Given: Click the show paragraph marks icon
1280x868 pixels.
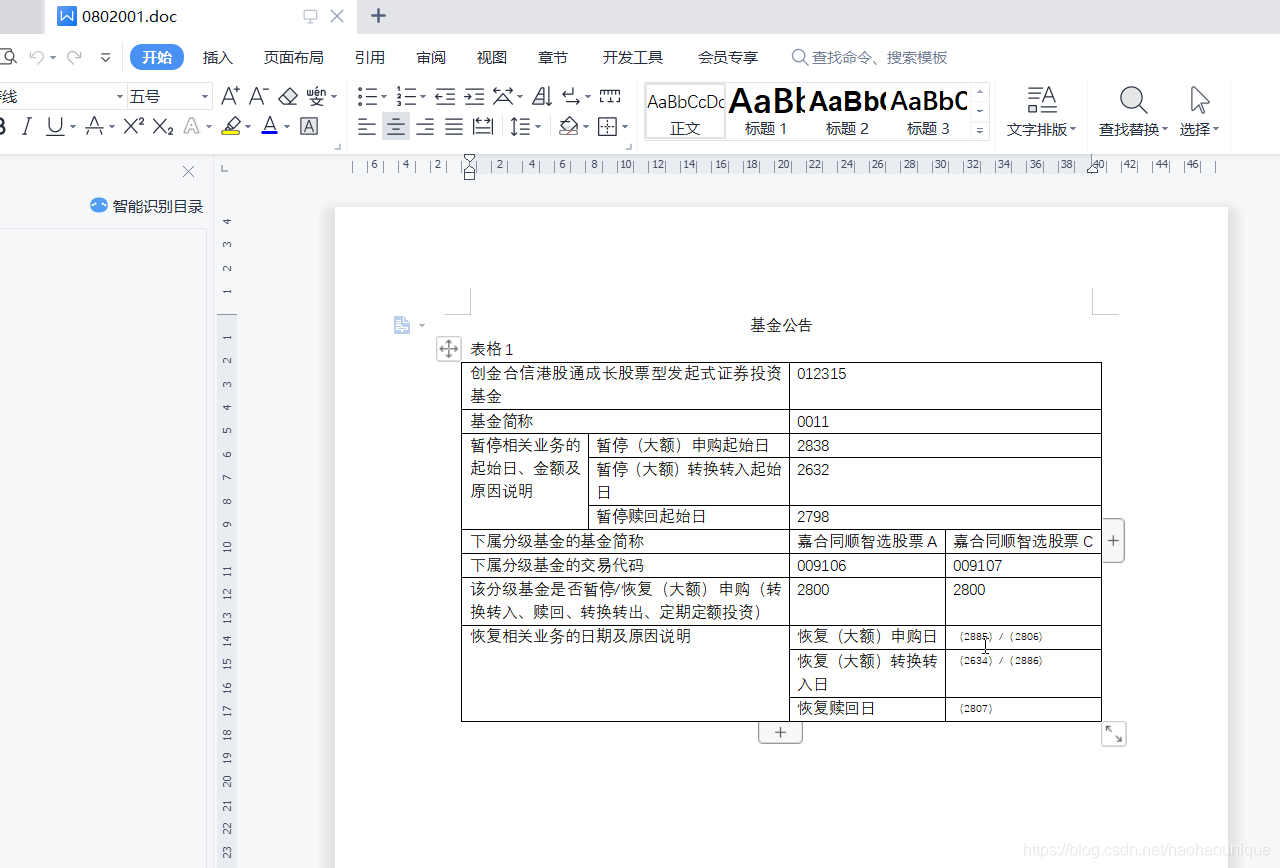Looking at the screenshot, I should tap(571, 96).
